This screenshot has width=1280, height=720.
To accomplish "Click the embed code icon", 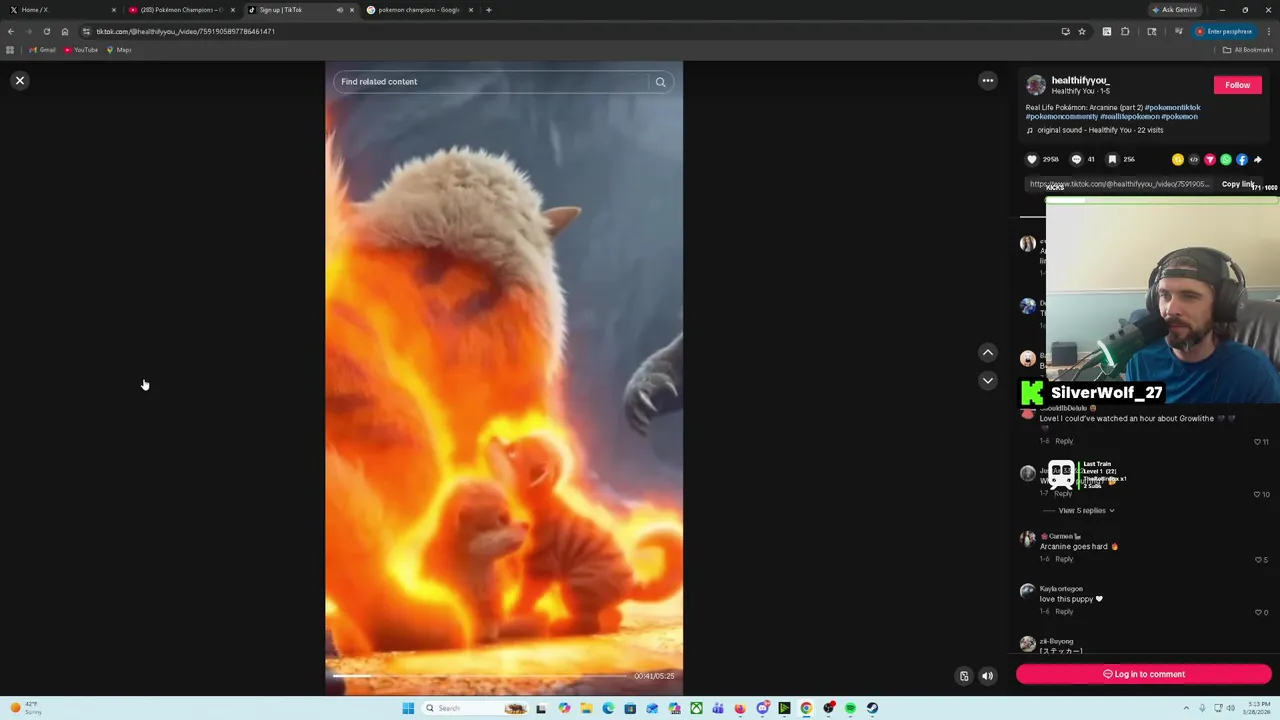I will [x=1194, y=159].
